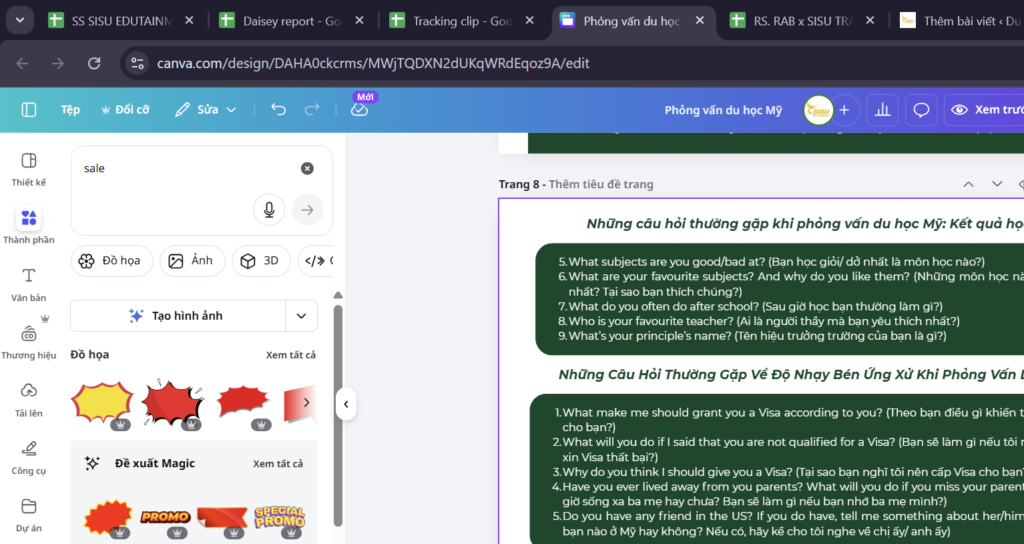This screenshot has width=1024, height=544.
Task: Collapse the side panel with arrow handle
Action: tap(345, 404)
